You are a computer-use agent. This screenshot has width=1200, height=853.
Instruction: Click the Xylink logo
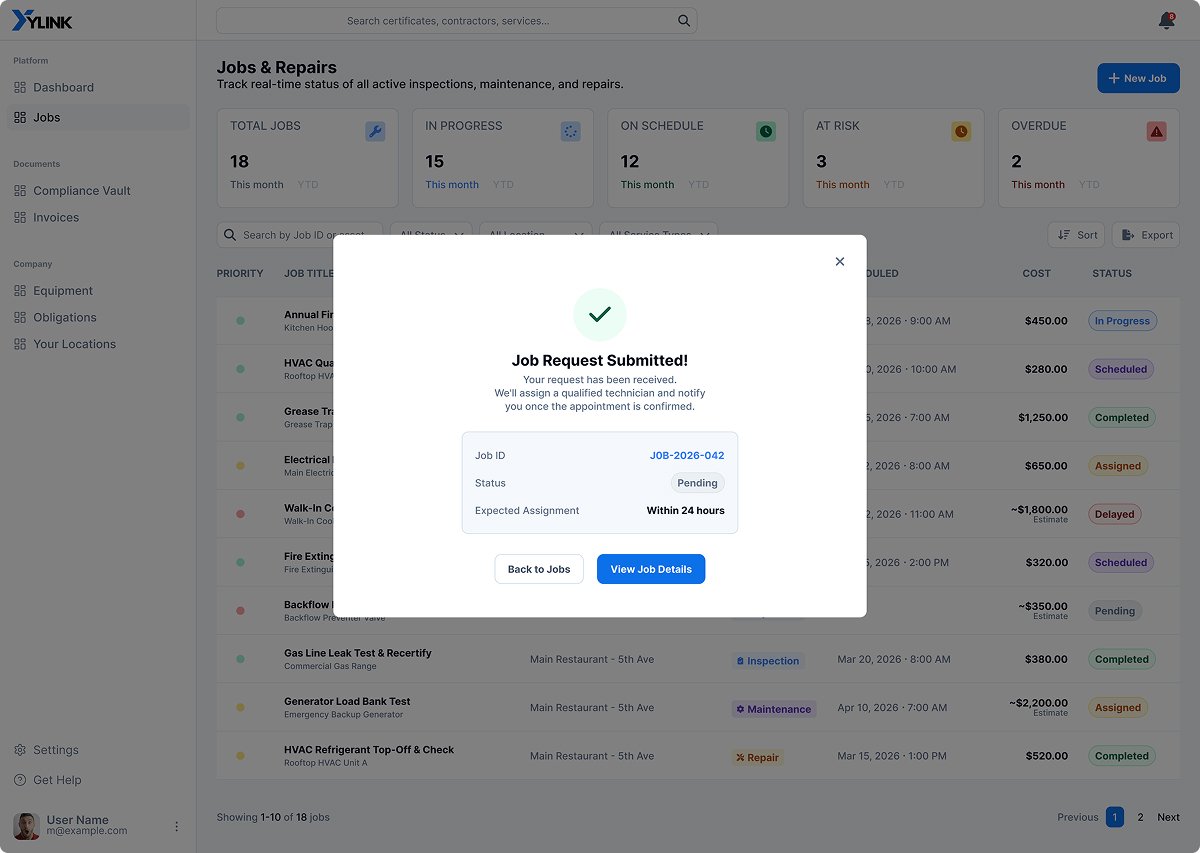coord(42,21)
